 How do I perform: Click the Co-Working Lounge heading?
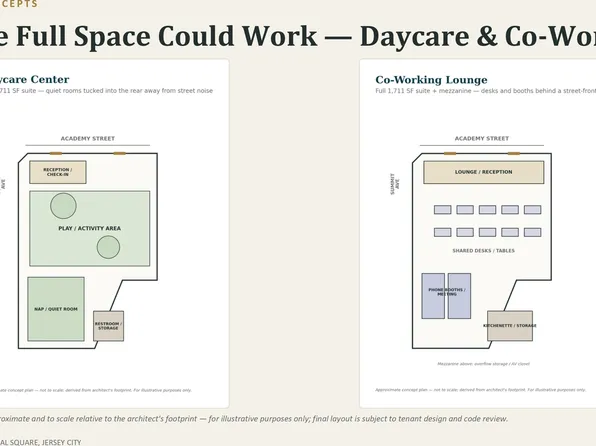pyautogui.click(x=431, y=80)
